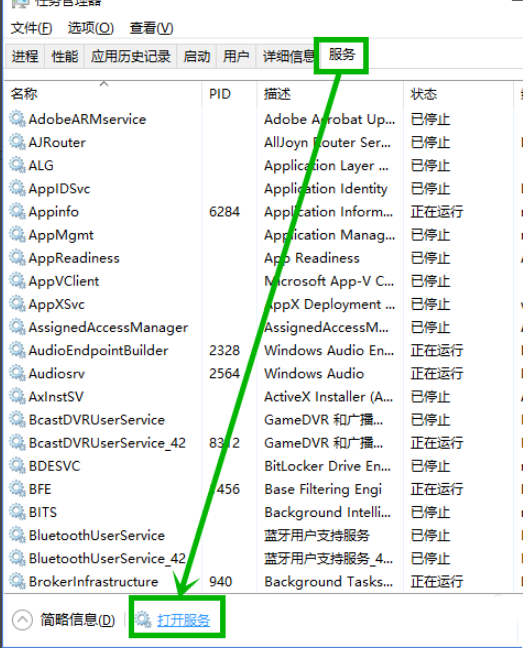Click the Base Filtering Engi description
Image resolution: width=523 pixels, height=648 pixels.
[323, 489]
